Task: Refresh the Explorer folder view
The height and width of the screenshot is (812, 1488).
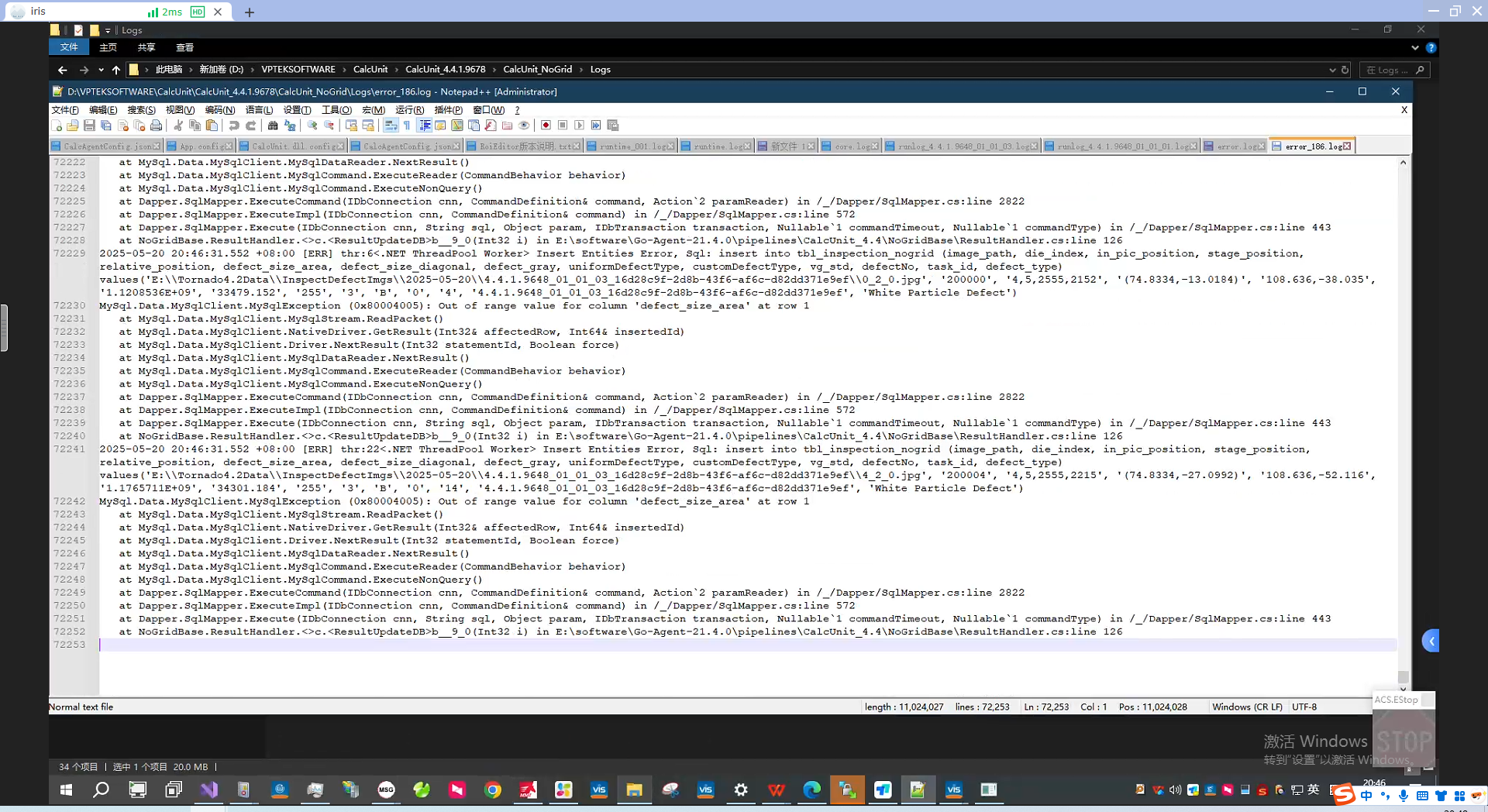Action: click(x=1345, y=70)
